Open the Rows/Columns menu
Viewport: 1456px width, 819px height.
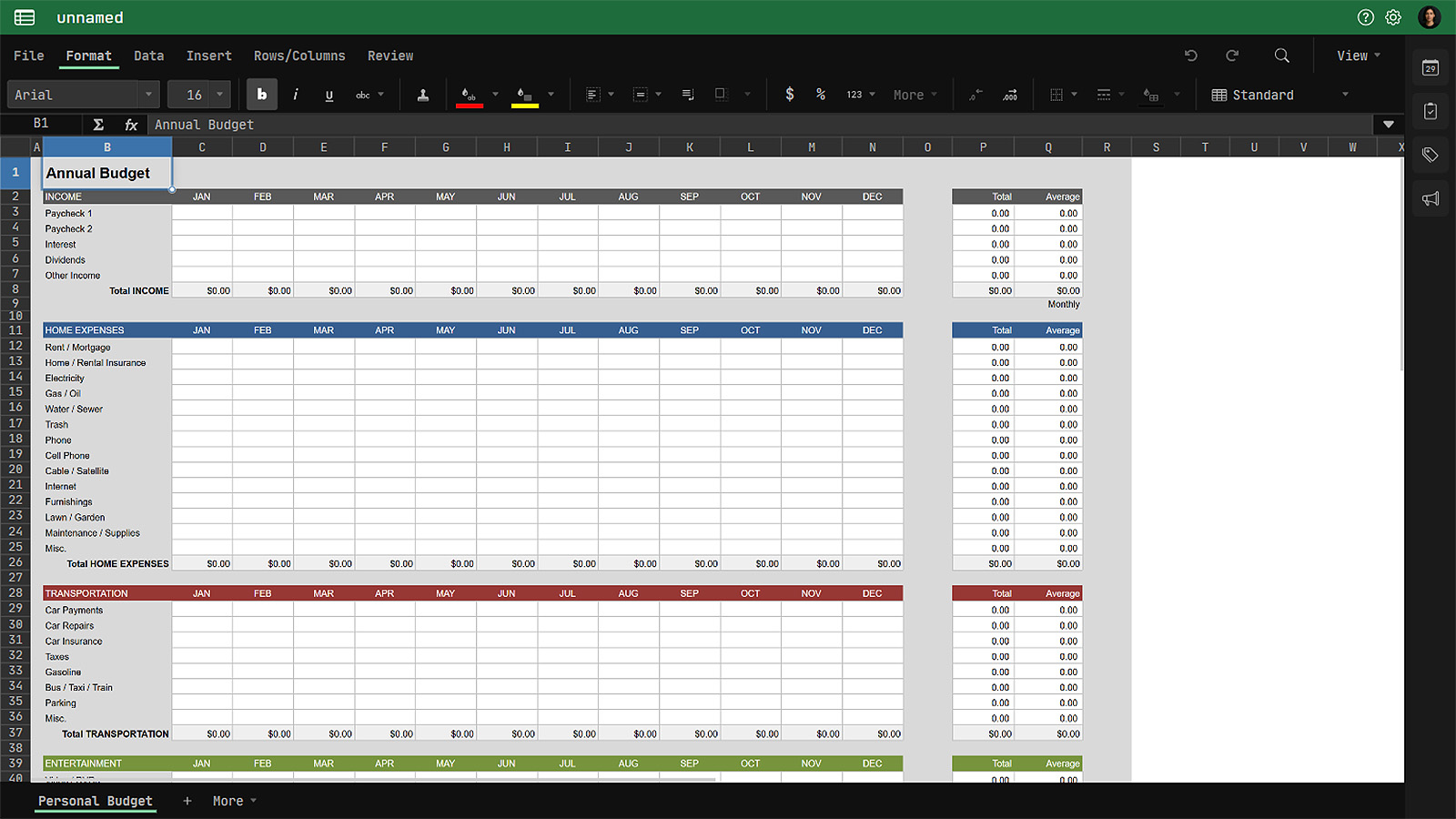tap(299, 56)
